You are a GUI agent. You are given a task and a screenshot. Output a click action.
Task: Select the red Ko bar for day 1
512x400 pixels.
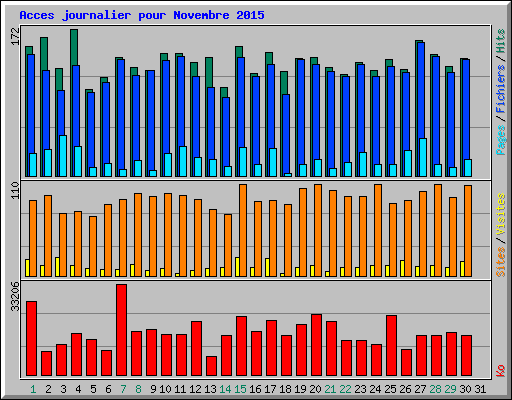pyautogui.click(x=32, y=338)
